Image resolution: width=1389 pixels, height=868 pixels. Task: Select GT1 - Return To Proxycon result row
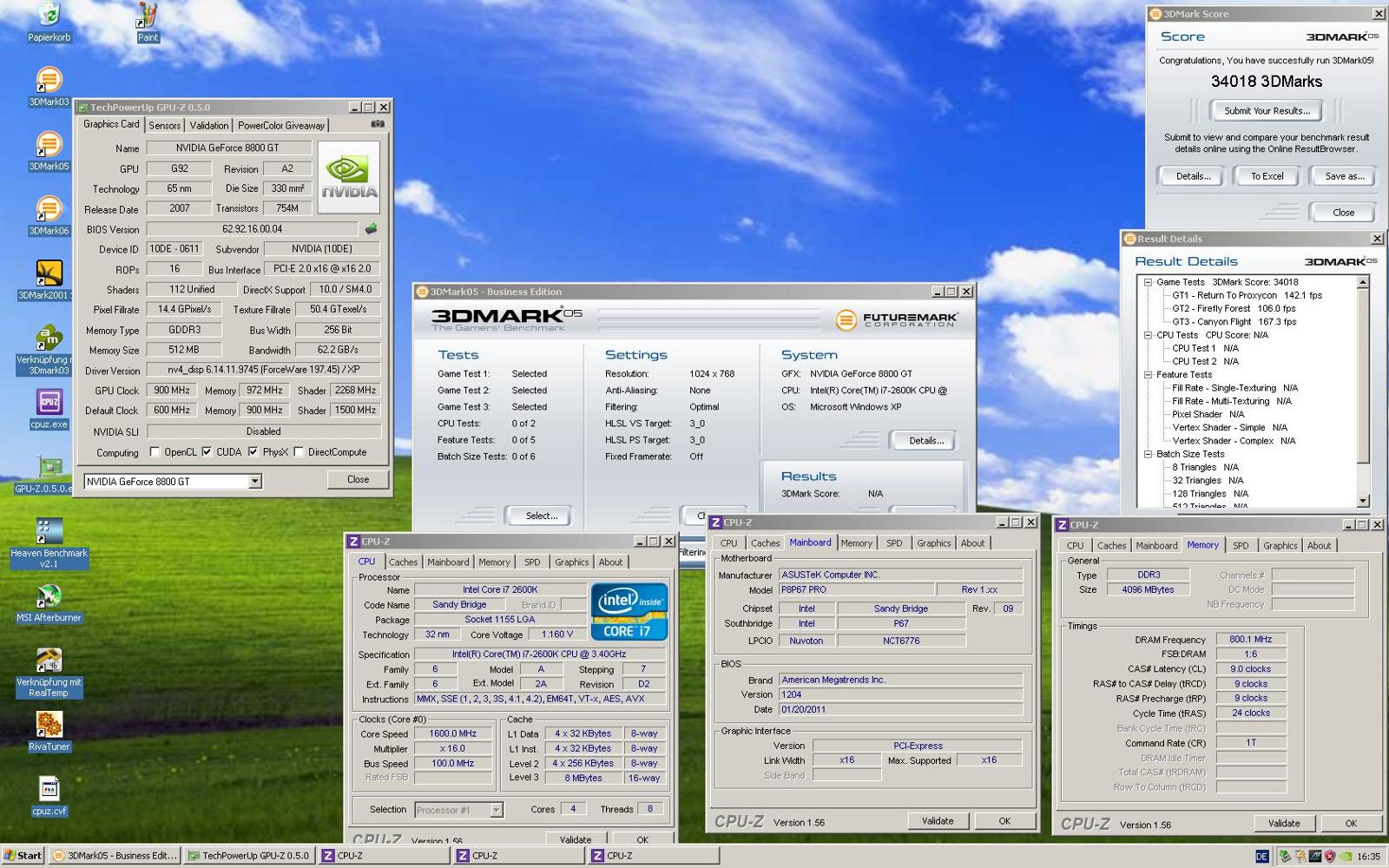[1247, 295]
